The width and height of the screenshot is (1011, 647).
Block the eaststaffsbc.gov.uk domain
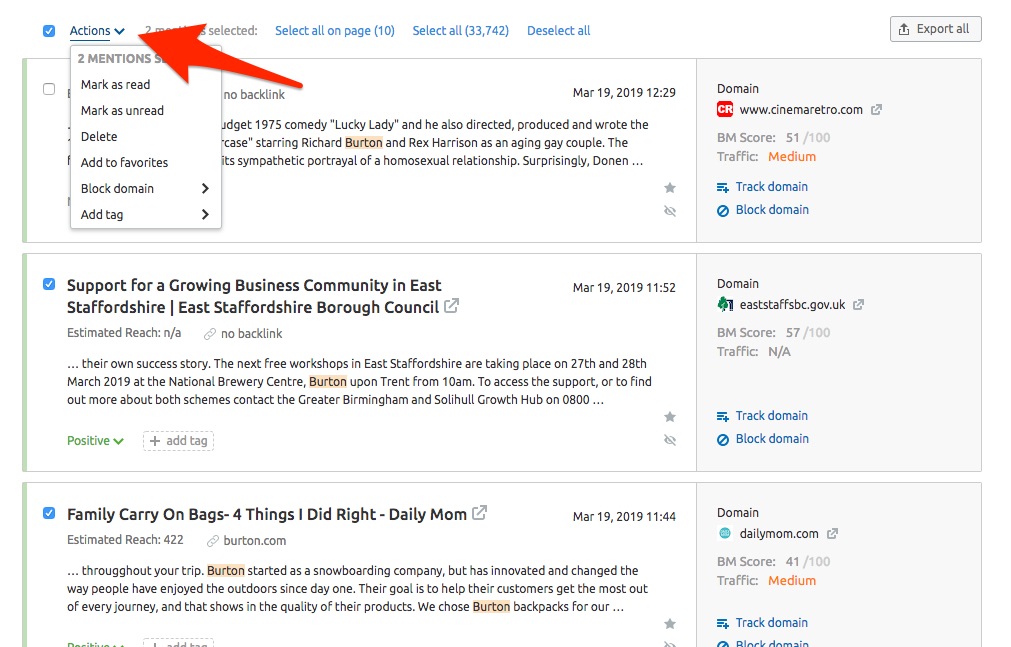tap(763, 439)
